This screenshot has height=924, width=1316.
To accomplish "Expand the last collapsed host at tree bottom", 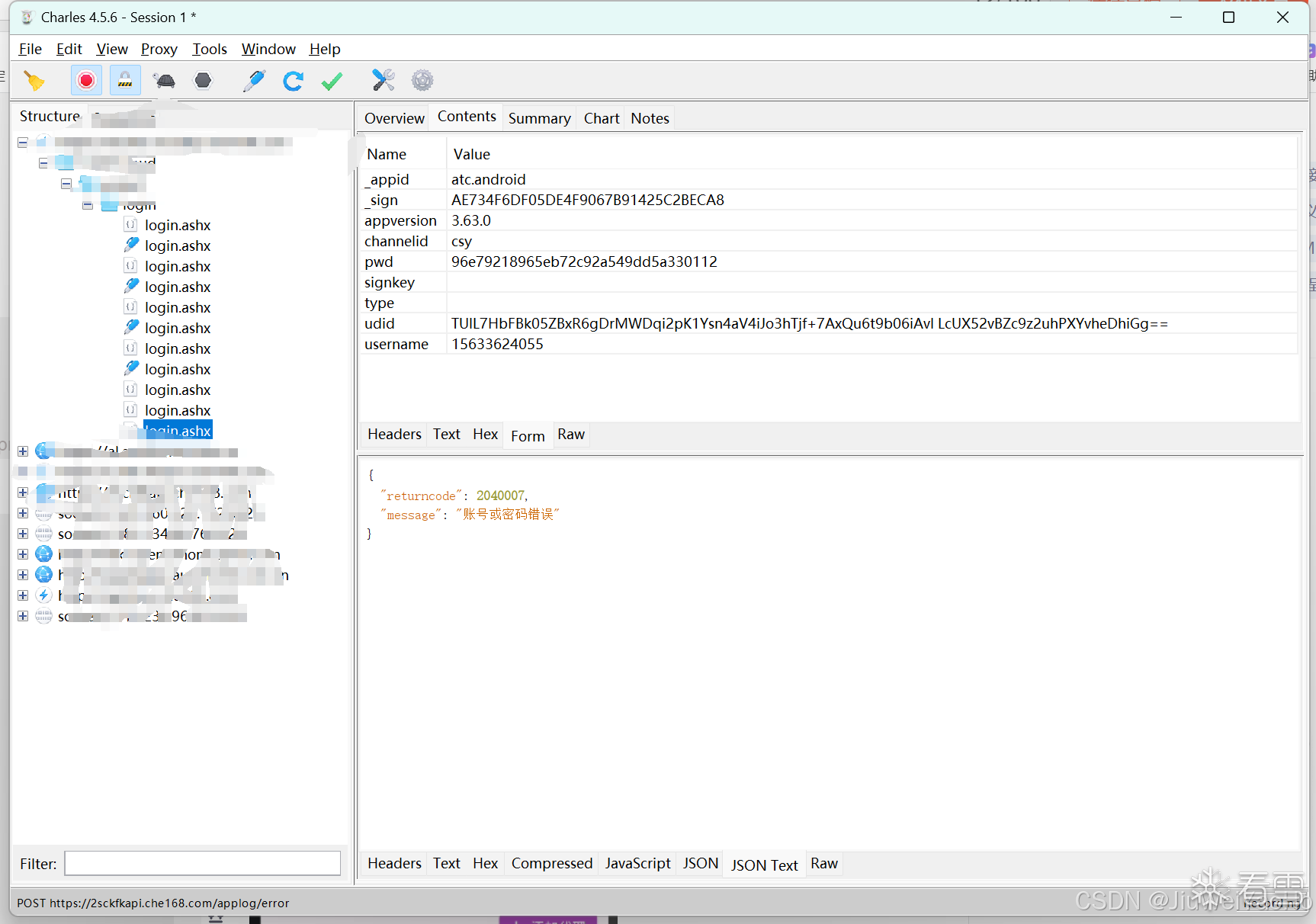I will (x=23, y=616).
